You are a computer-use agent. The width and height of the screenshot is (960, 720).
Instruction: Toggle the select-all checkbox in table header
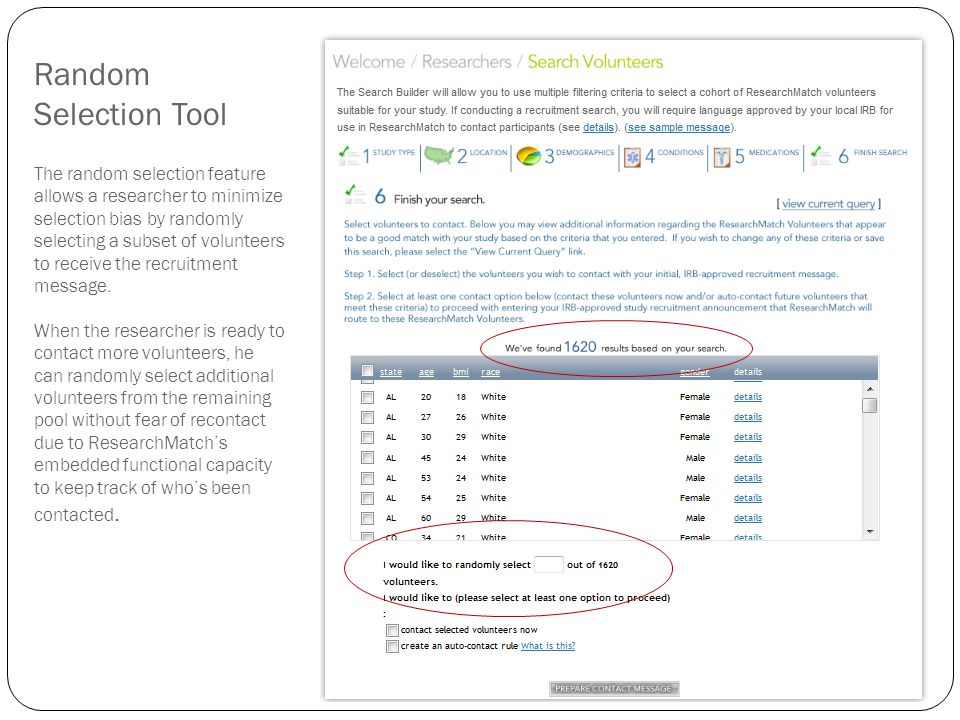pyautogui.click(x=367, y=371)
